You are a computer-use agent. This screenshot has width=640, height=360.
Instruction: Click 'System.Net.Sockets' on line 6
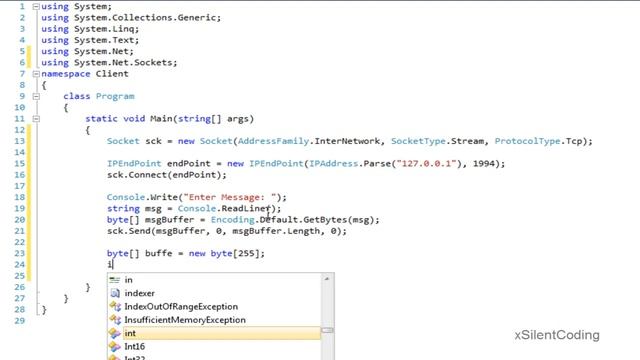click(x=124, y=63)
